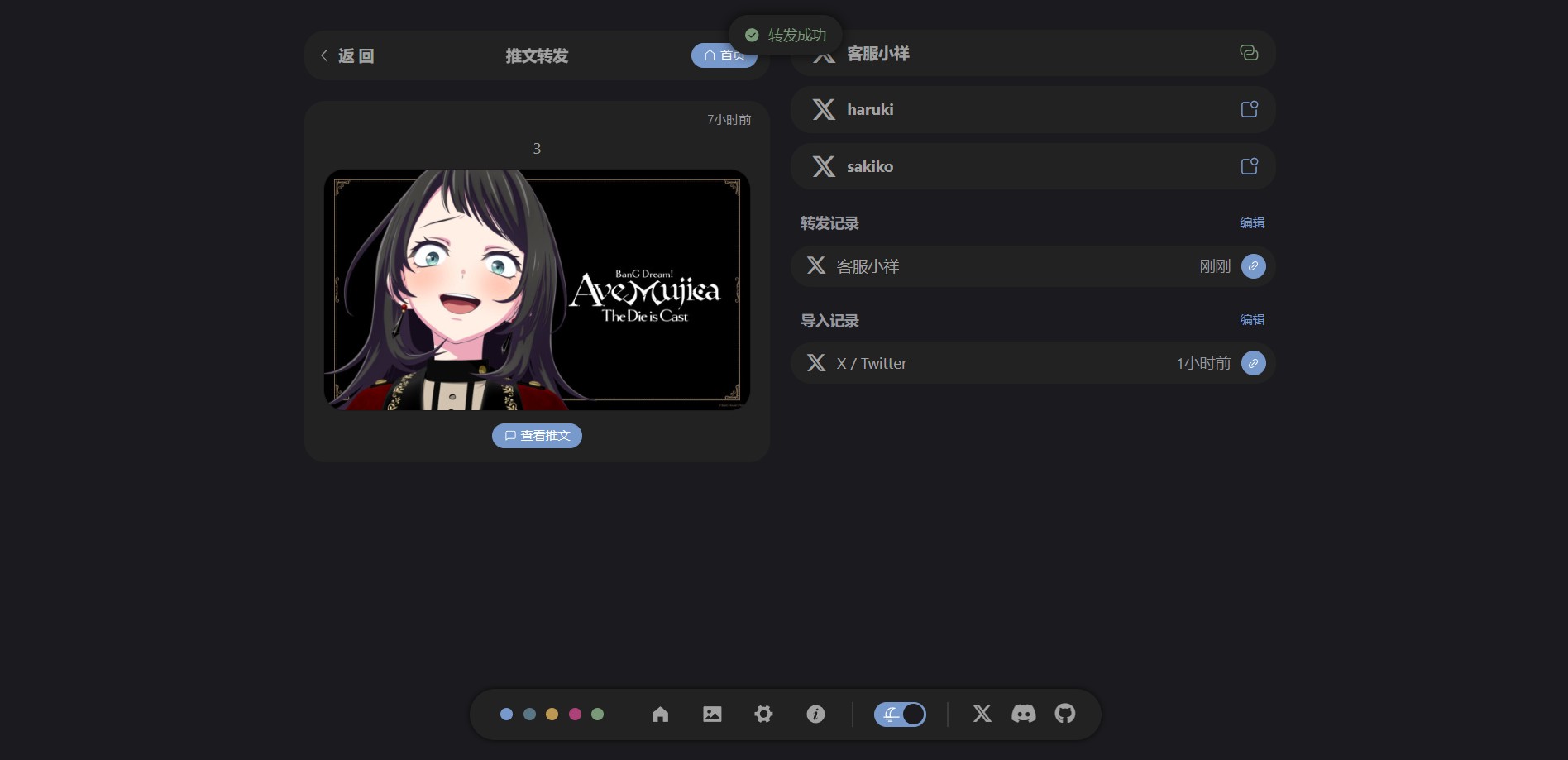Click the home icon in bottom dock

(x=660, y=714)
